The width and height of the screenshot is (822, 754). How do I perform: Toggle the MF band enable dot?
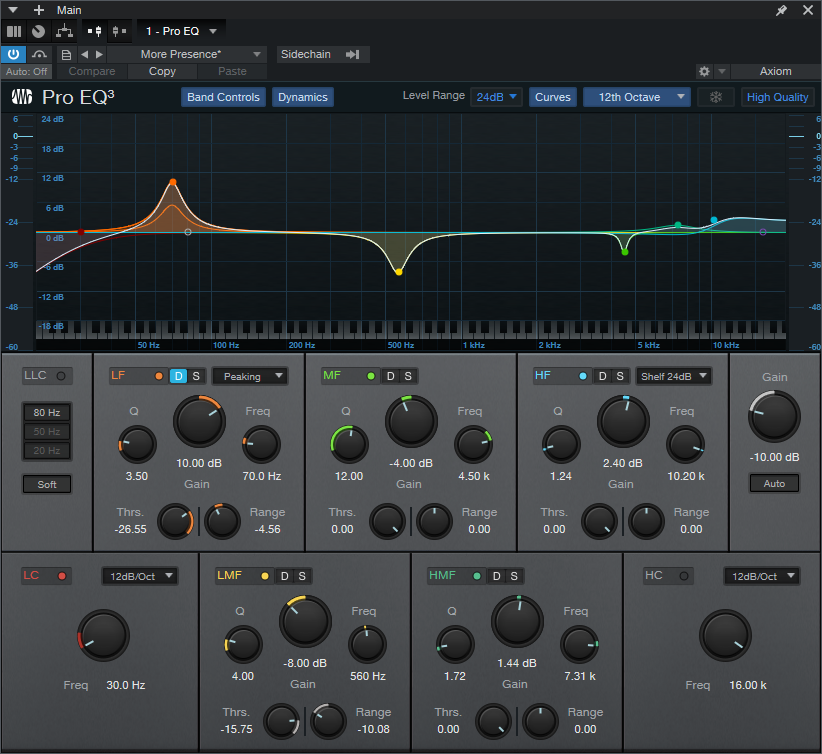tap(371, 376)
